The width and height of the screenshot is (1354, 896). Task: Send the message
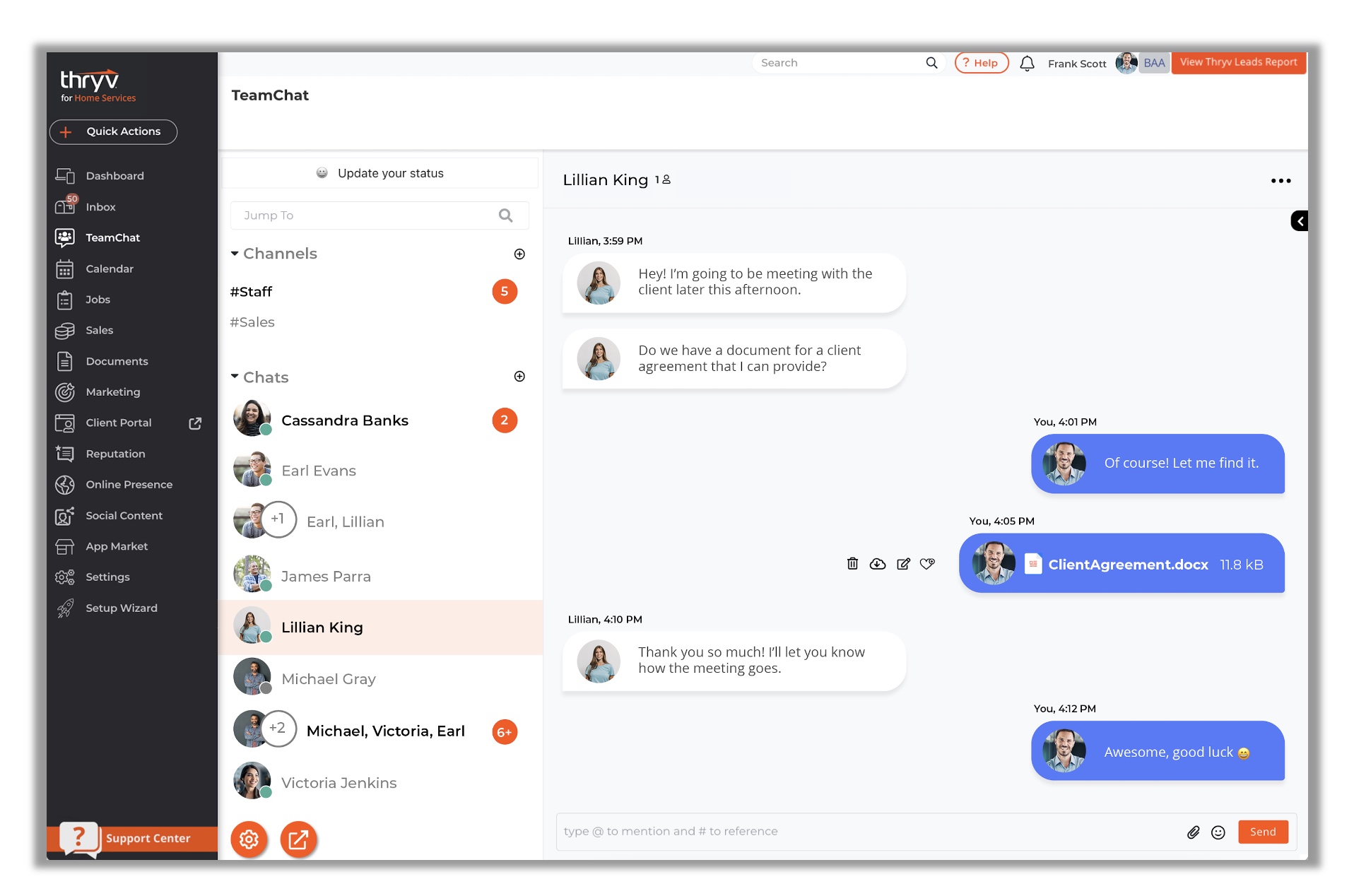pos(1263,832)
